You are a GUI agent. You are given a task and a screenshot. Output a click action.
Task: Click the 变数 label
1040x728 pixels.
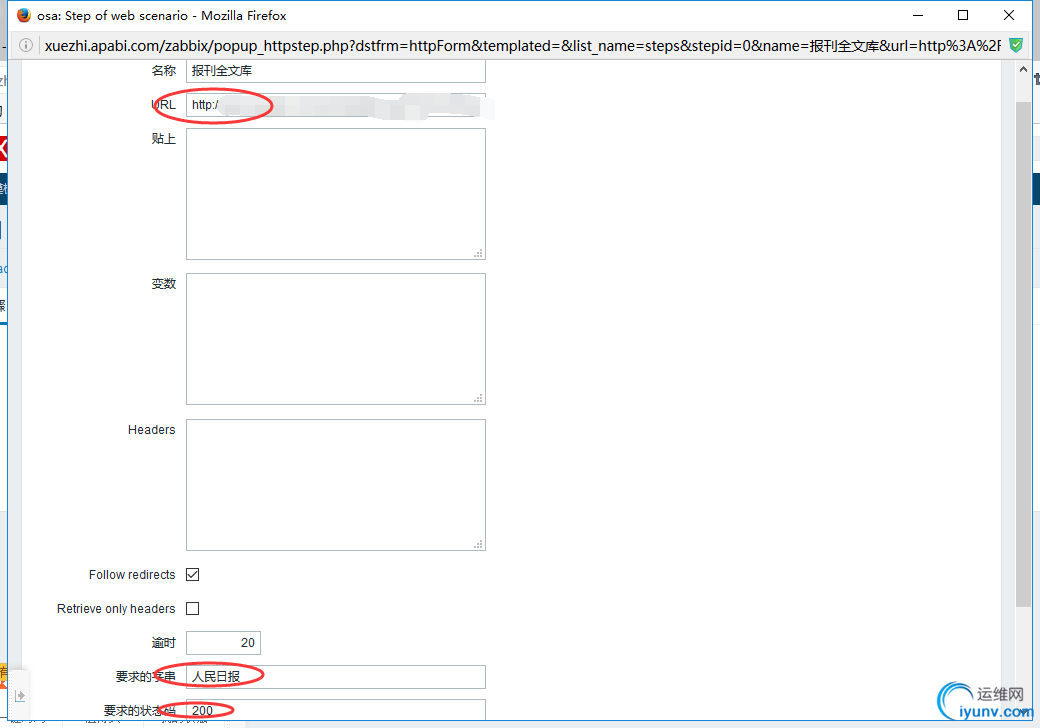tap(163, 284)
